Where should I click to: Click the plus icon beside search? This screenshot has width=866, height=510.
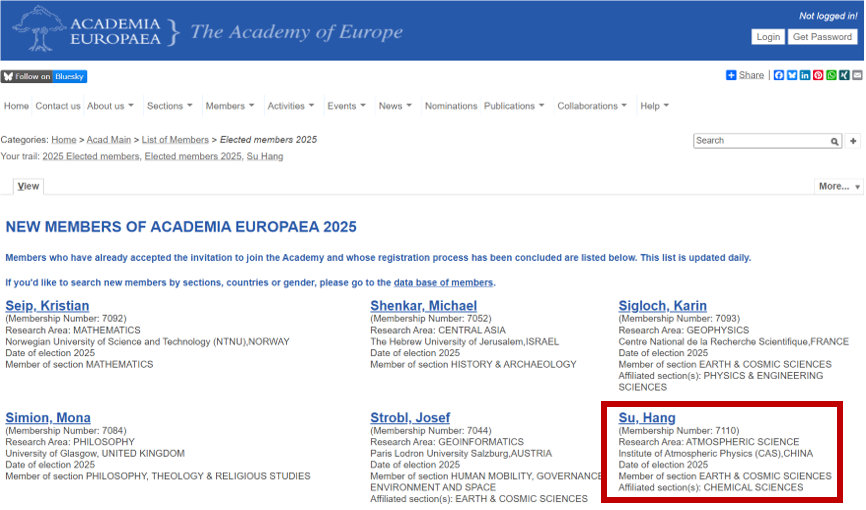853,141
